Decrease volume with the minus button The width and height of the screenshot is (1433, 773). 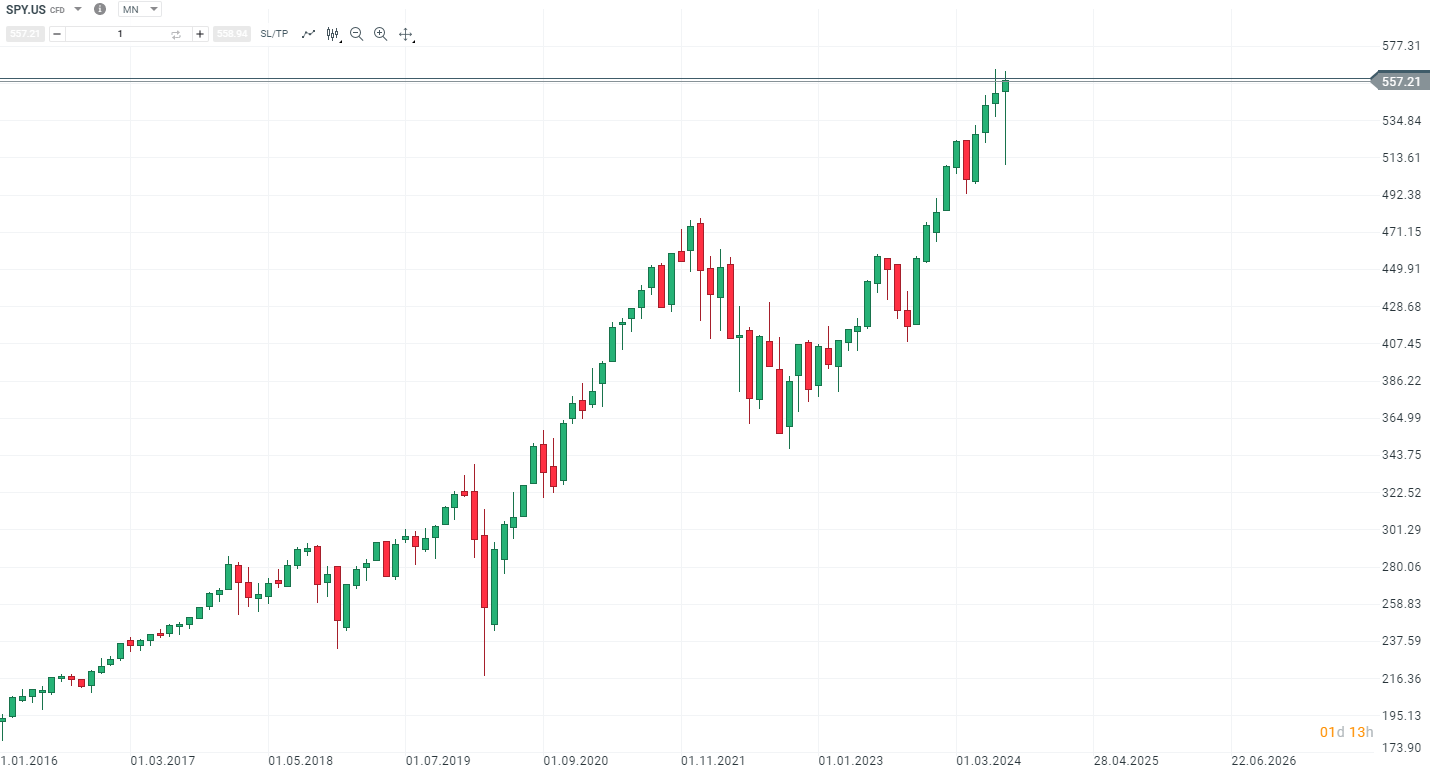[x=57, y=34]
